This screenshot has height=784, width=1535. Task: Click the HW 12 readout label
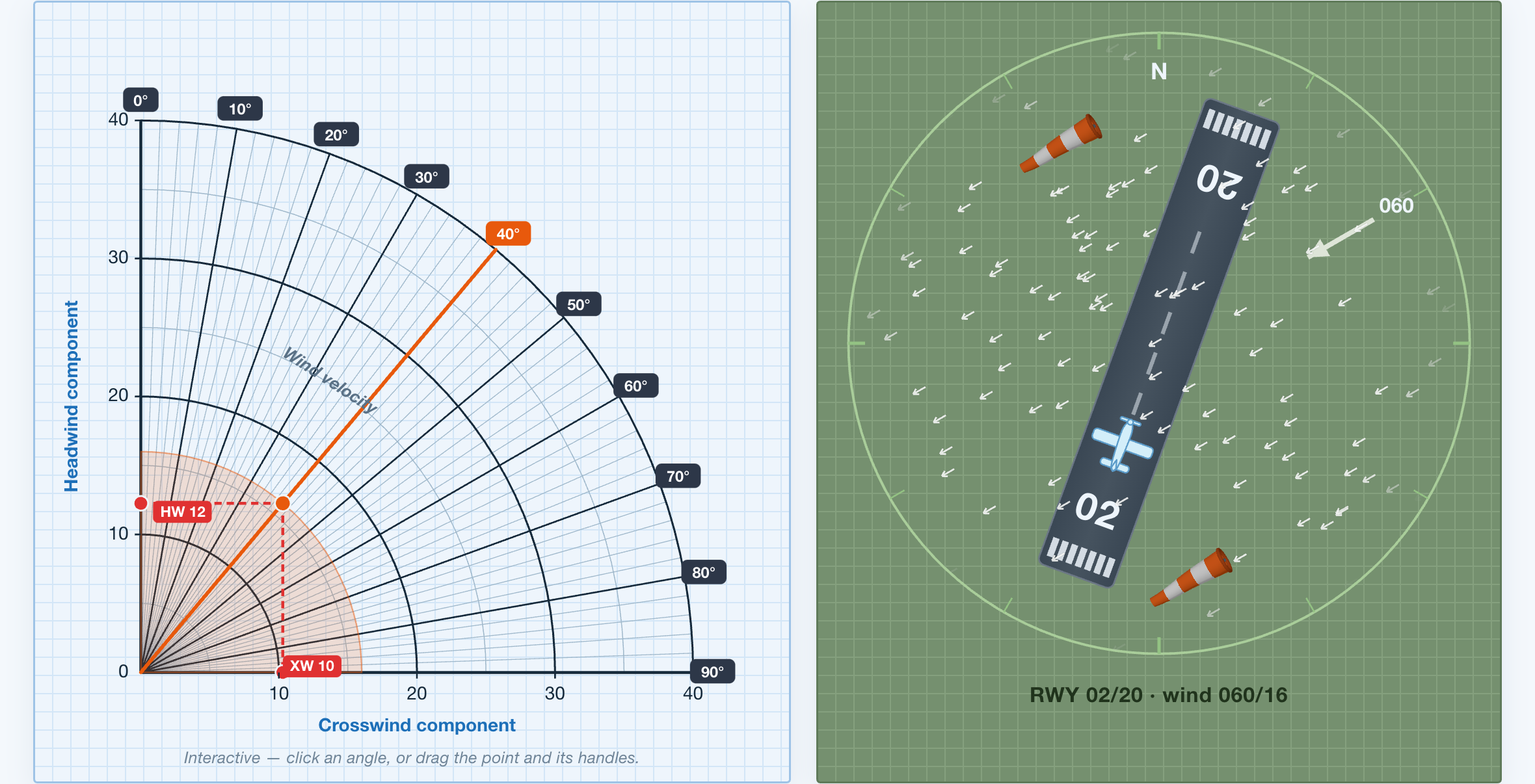pyautogui.click(x=183, y=512)
